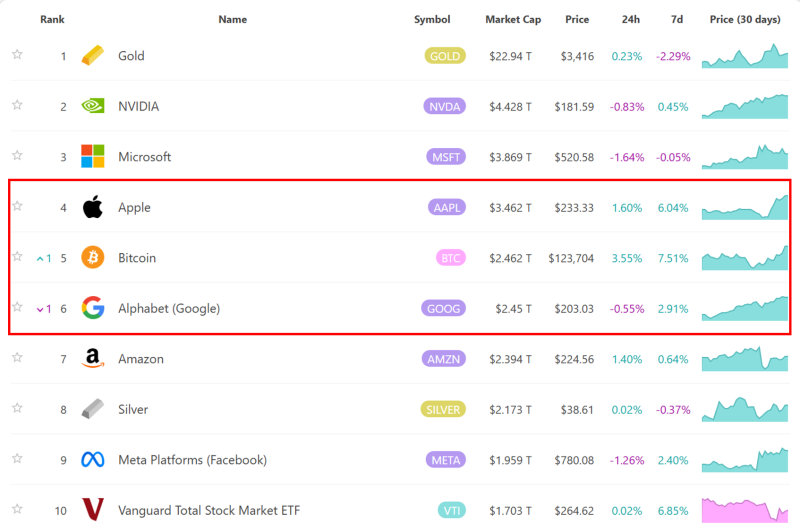This screenshot has height=532, width=800.
Task: Star NVIDIA as a favorite
Action: [x=17, y=105]
